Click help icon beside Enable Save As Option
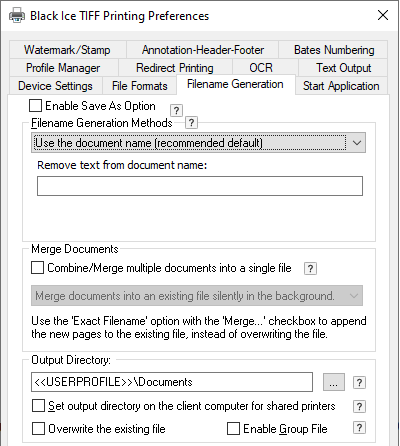Viewport: 400px width, 446px height. (176, 110)
